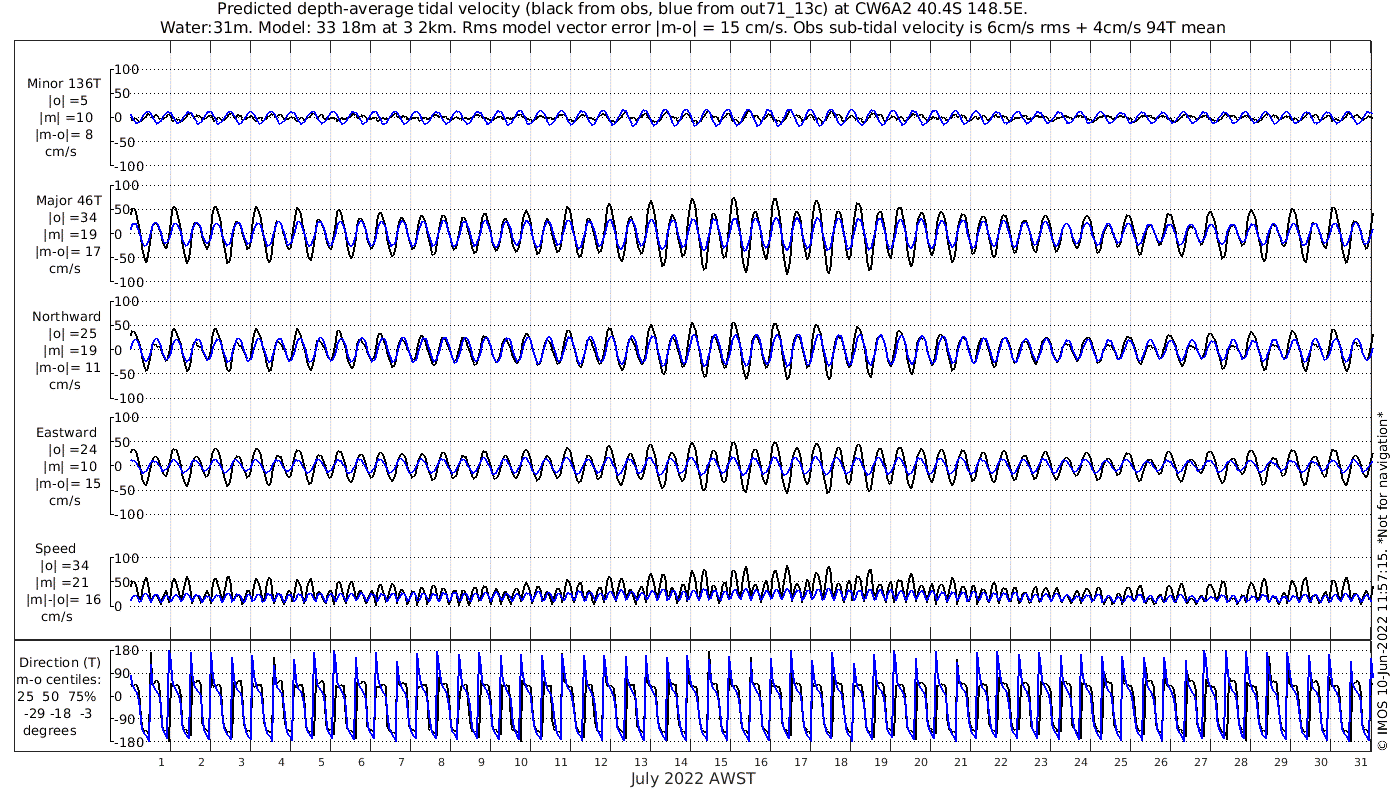Image resolution: width=1400 pixels, height=800 pixels.
Task: Click the 'degrees' unit label
Action: pos(52,730)
